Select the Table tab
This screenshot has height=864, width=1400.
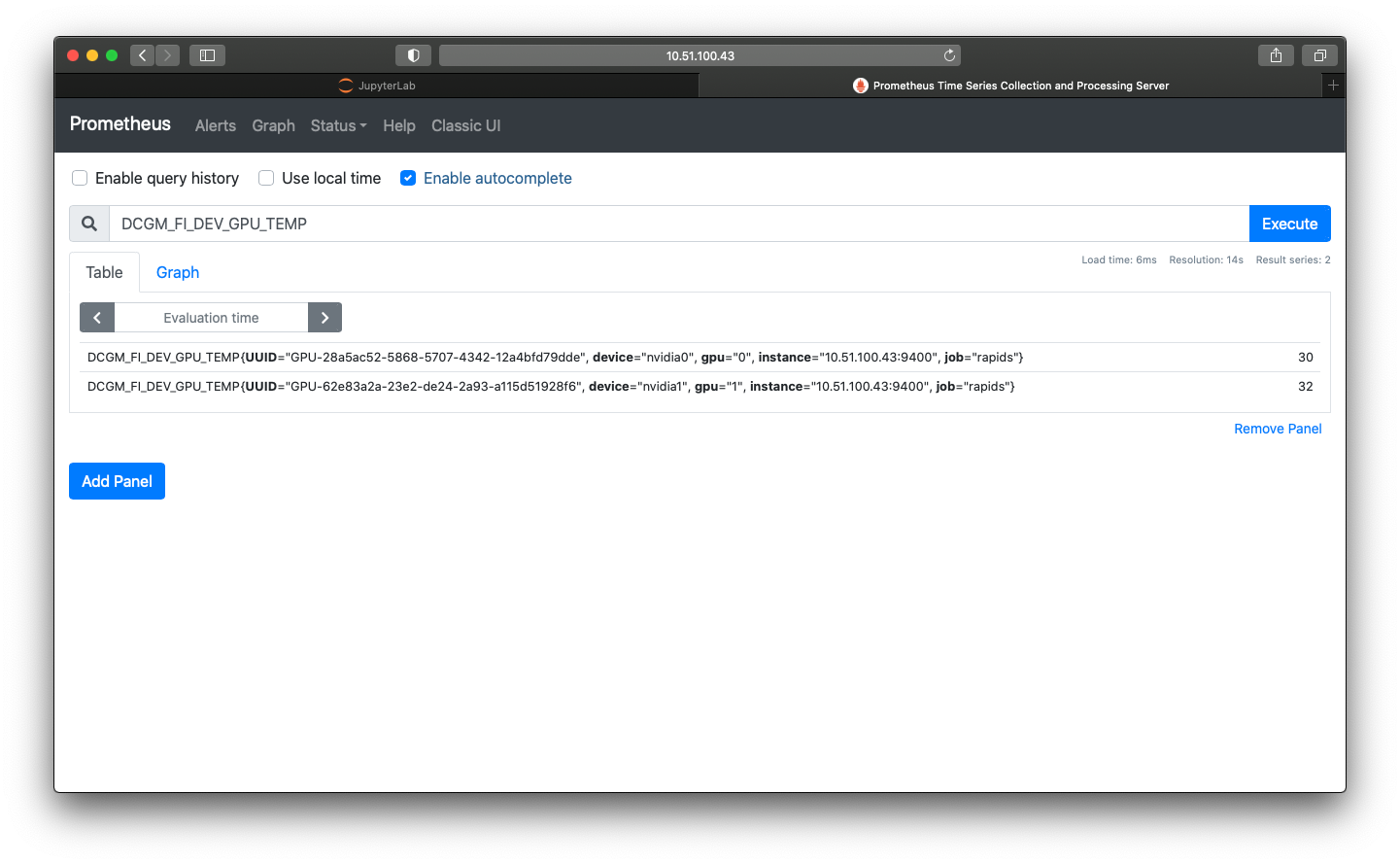[104, 272]
